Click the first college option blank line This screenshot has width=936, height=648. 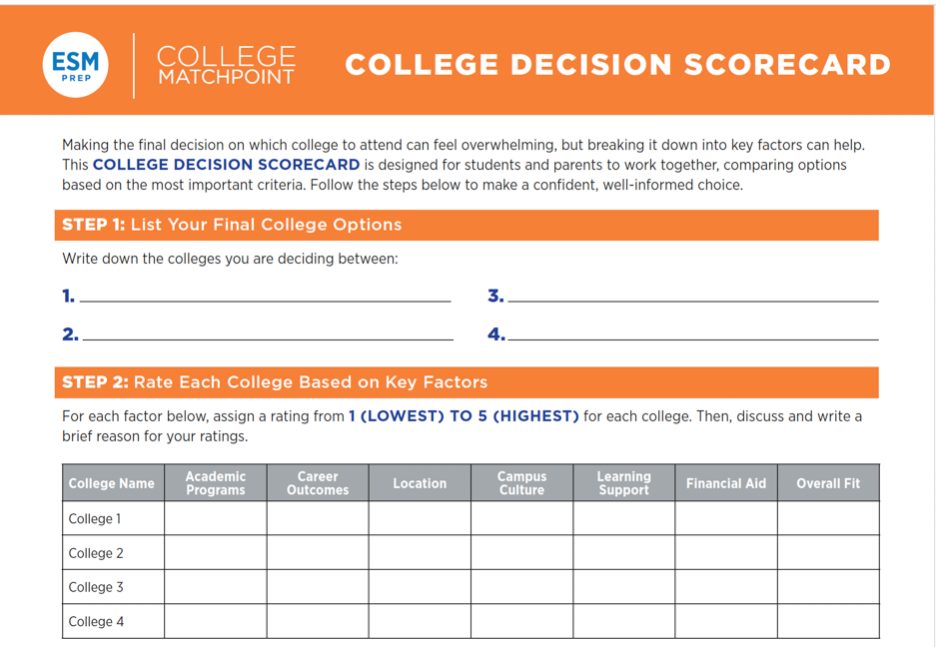tap(265, 295)
